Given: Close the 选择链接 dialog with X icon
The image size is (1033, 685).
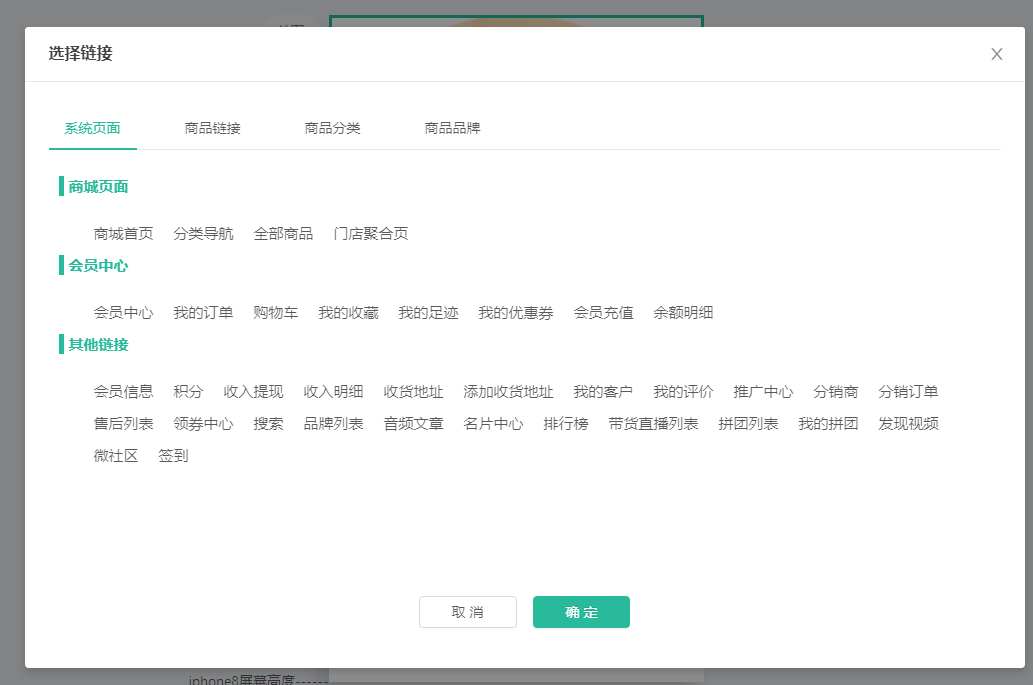Looking at the screenshot, I should (996, 54).
